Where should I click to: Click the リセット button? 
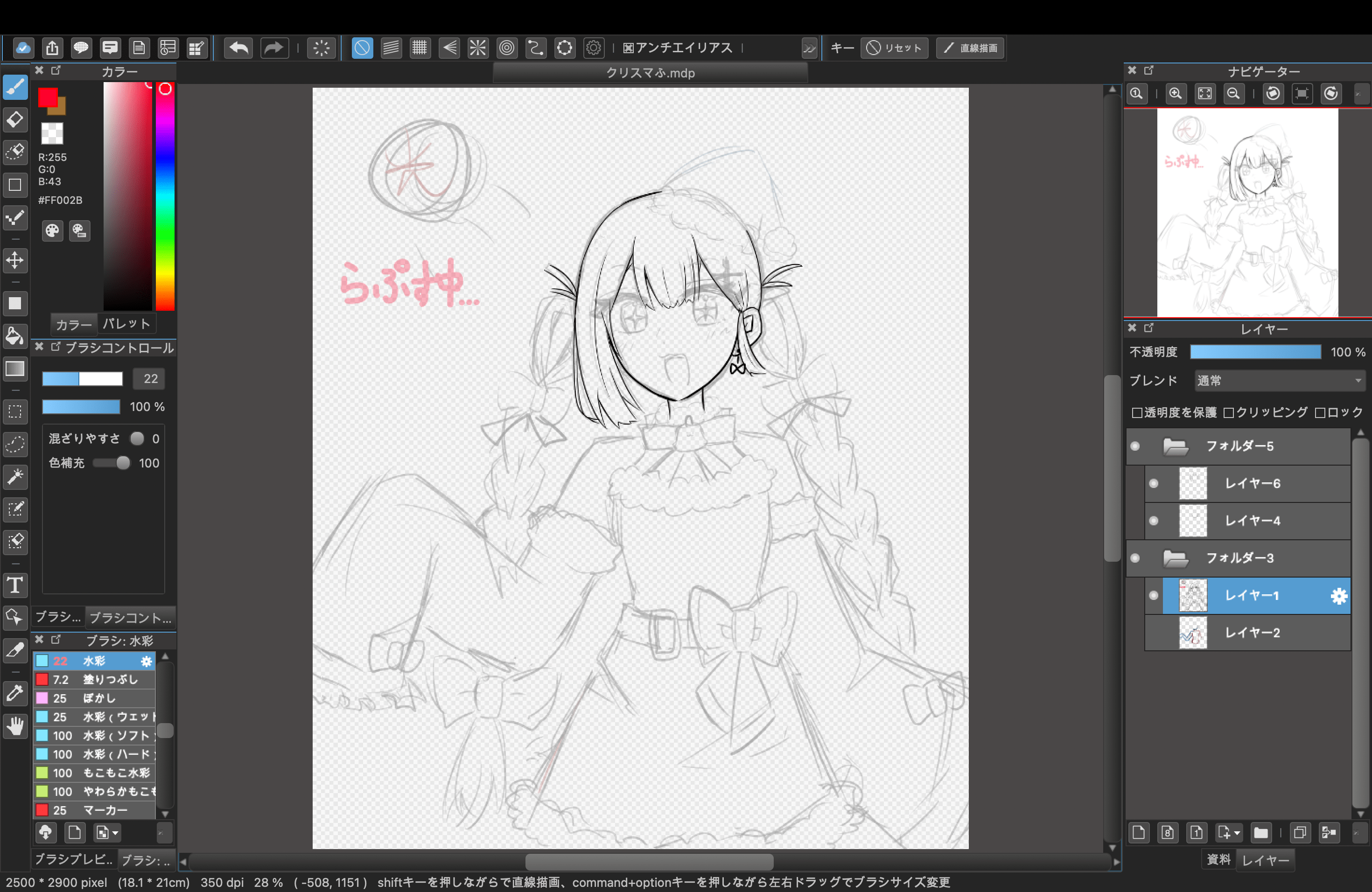pos(894,48)
